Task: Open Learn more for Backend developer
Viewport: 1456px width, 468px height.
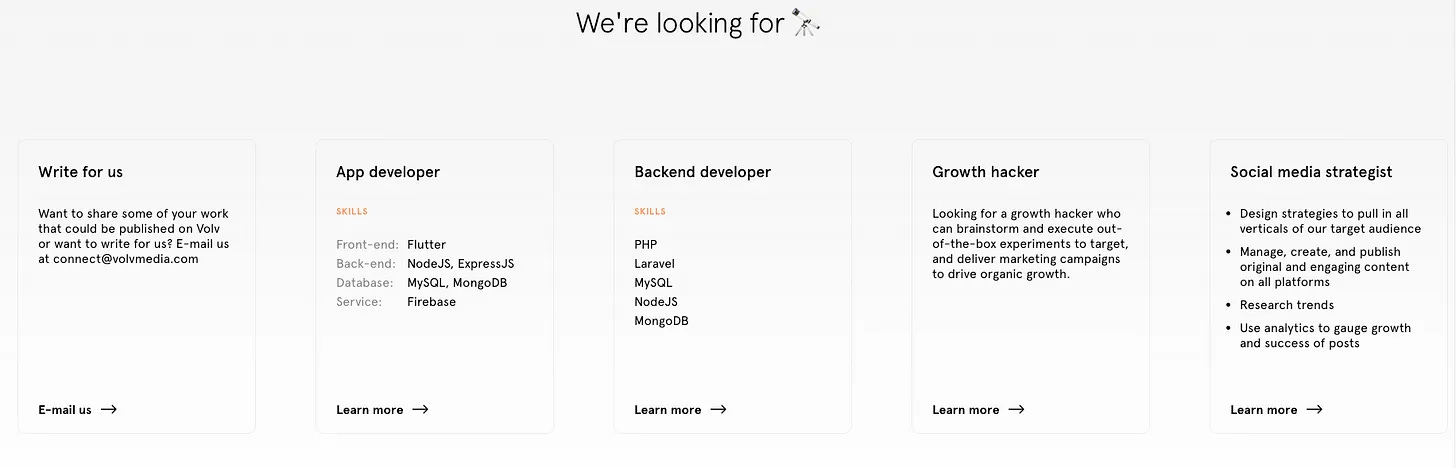Action: 680,410
